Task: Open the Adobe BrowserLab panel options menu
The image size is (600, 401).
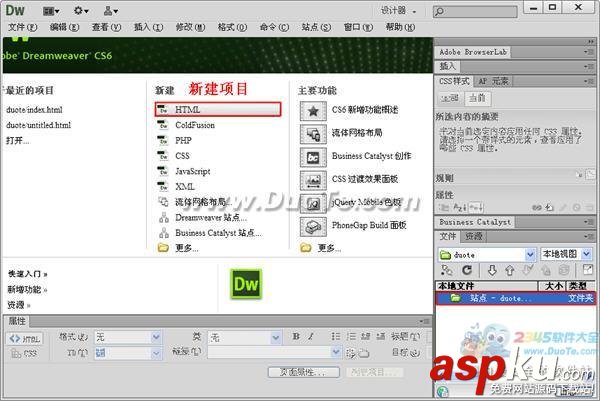Action: pos(589,52)
